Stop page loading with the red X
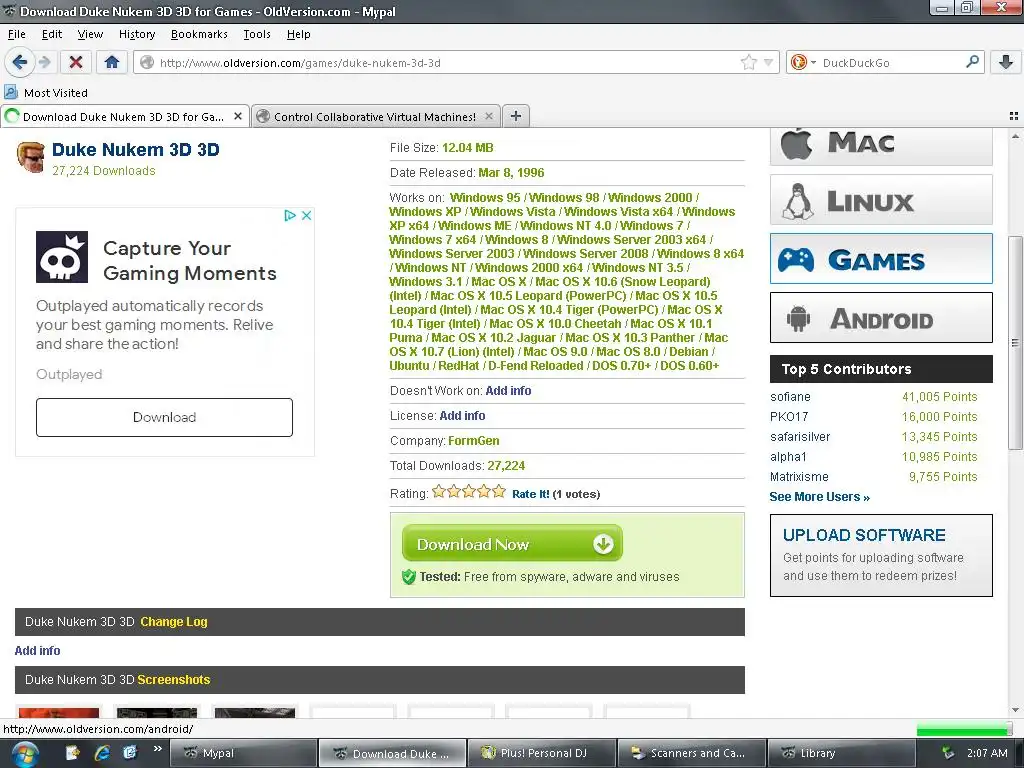Viewport: 1024px width, 768px height. tap(76, 63)
